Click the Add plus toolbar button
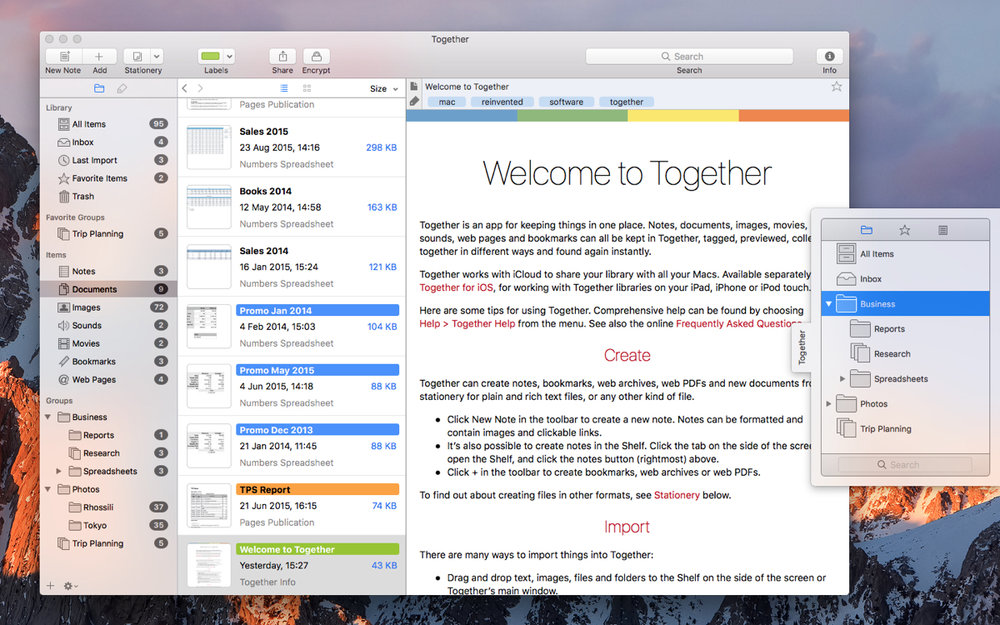Image resolution: width=1000 pixels, height=625 pixels. point(100,57)
